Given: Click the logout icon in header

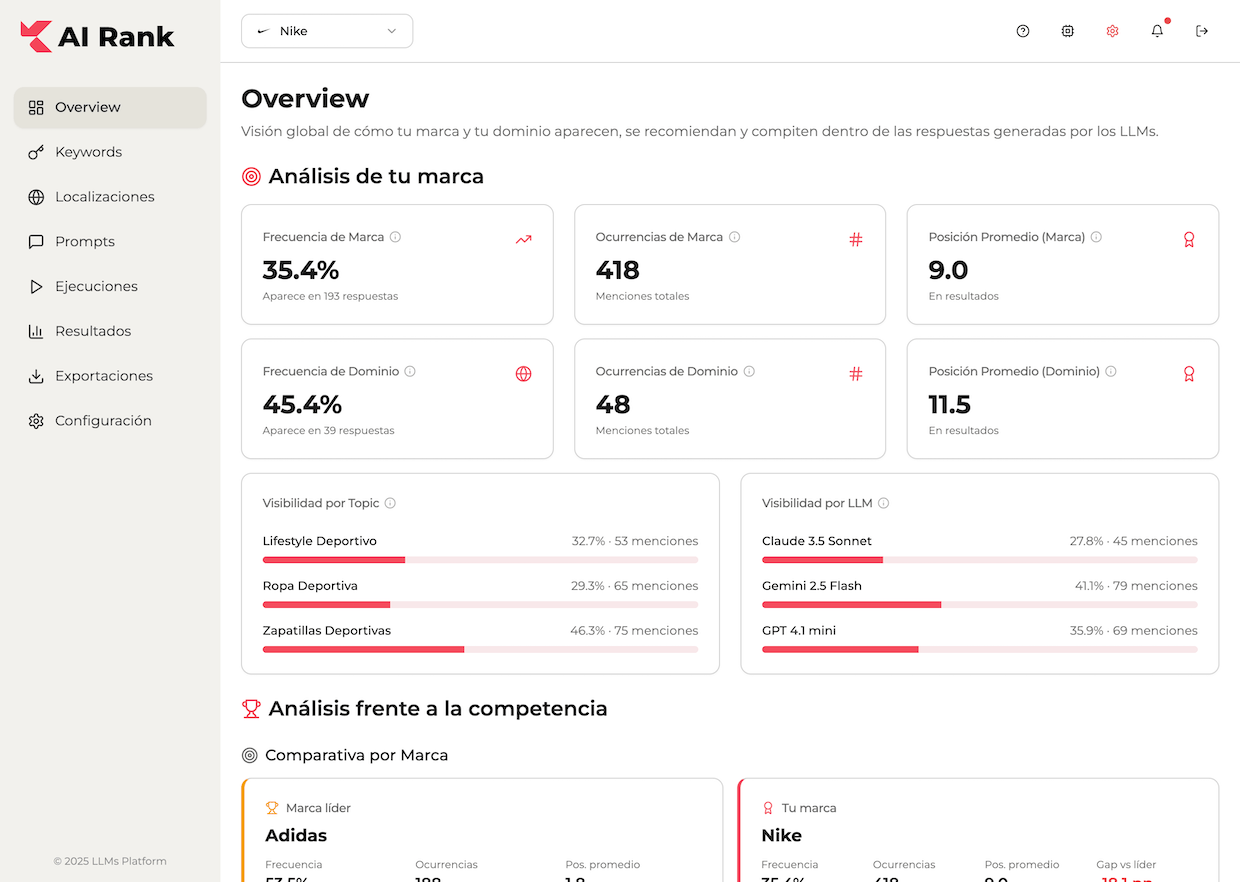Looking at the screenshot, I should coord(1202,31).
